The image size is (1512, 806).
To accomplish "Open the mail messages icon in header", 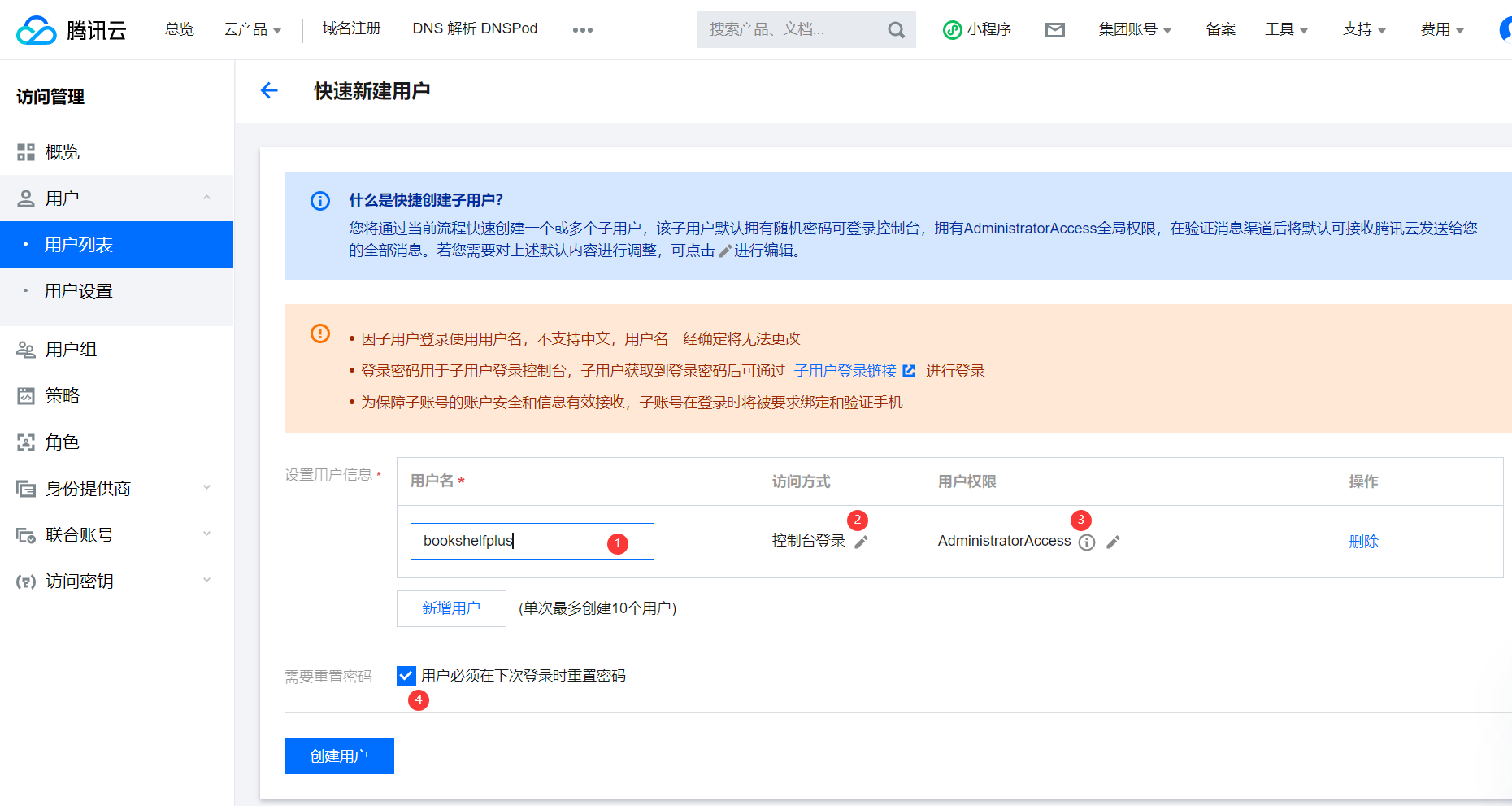I will (x=1054, y=30).
